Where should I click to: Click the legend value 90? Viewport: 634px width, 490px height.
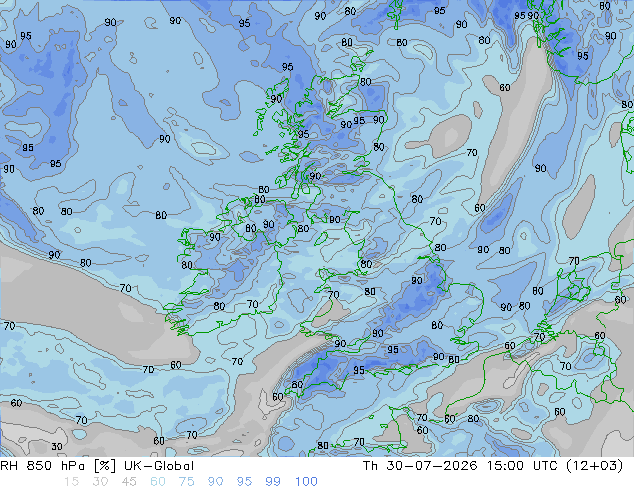coord(215,482)
